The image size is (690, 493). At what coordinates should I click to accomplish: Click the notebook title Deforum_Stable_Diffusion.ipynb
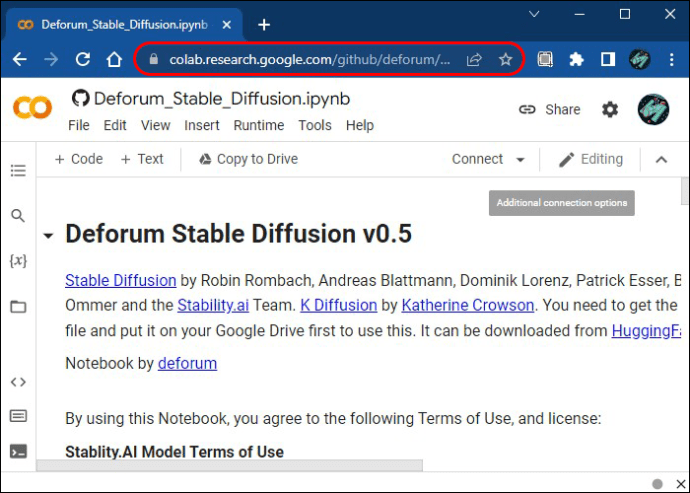[222, 99]
